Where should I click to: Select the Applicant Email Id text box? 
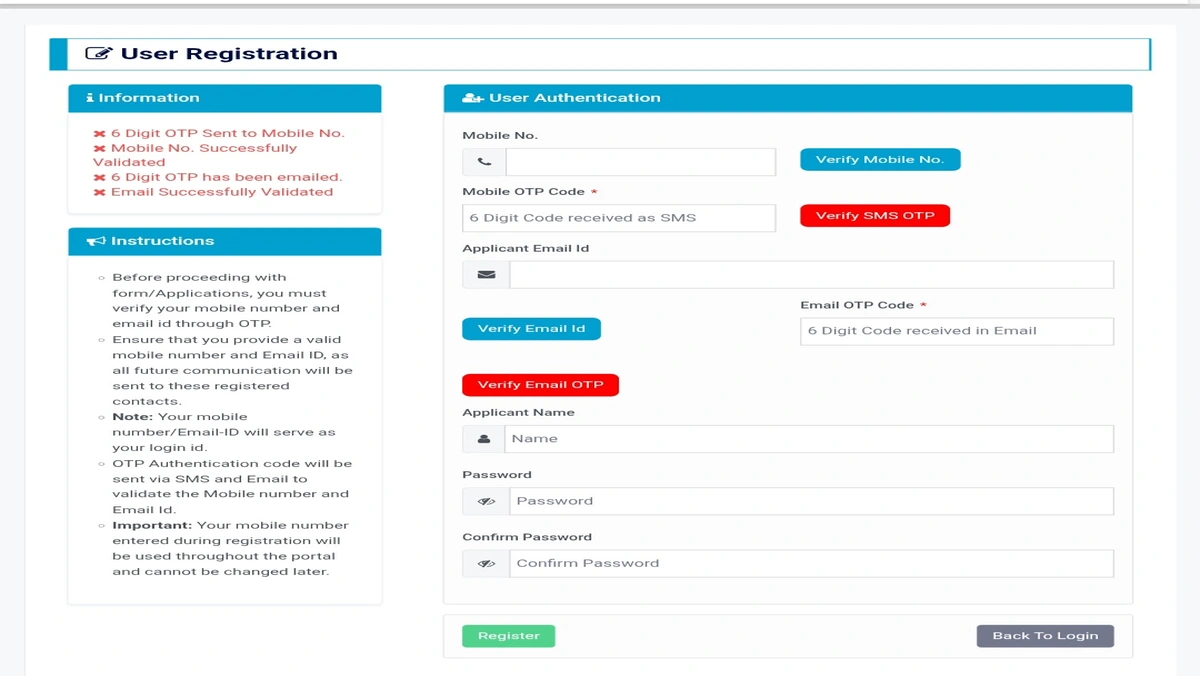tap(810, 275)
